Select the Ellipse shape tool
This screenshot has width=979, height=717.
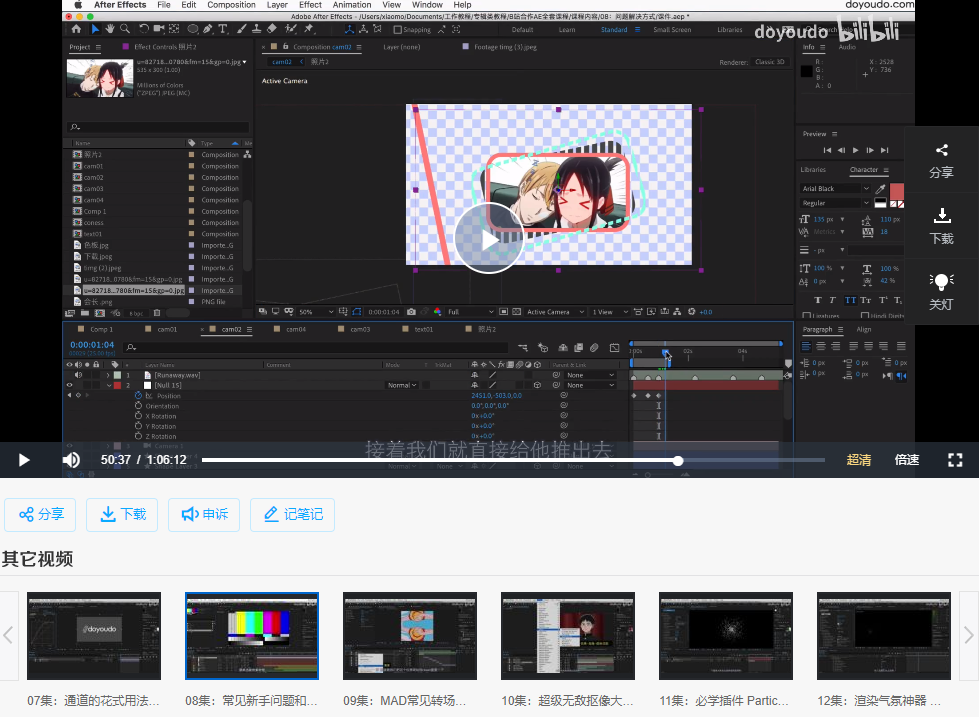click(x=193, y=29)
